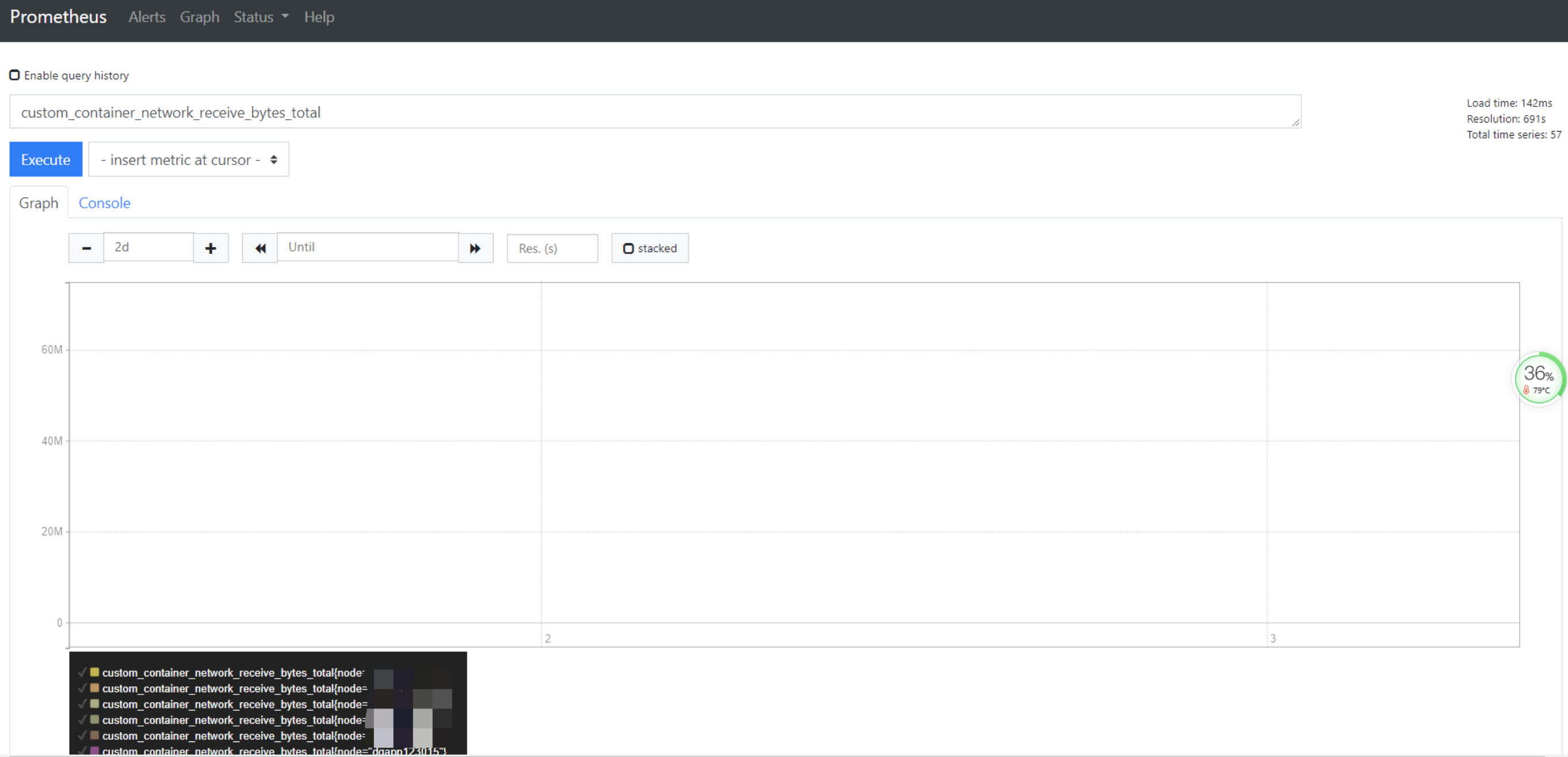Screen dimensions: 1568x757
Task: Increase the time range with plus button
Action: 211,248
